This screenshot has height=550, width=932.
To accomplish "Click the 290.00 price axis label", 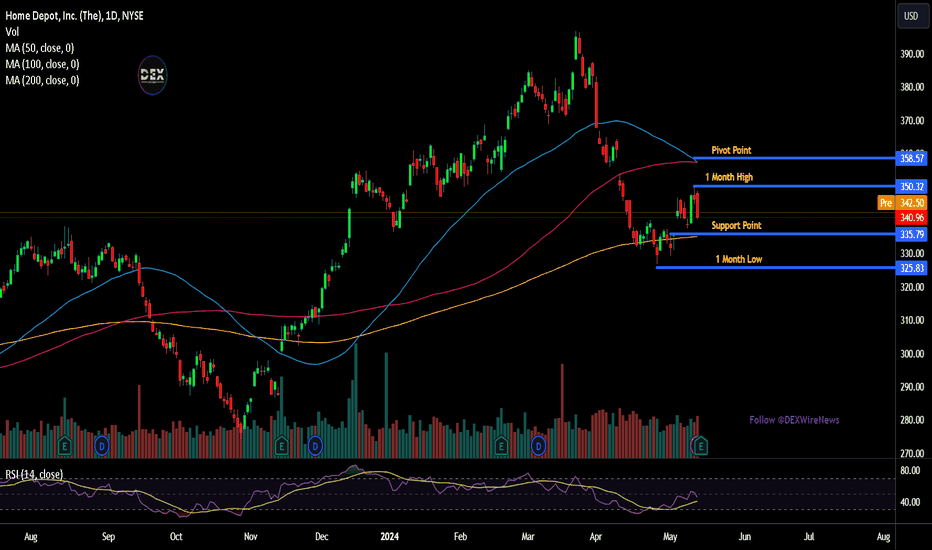I will [912, 387].
